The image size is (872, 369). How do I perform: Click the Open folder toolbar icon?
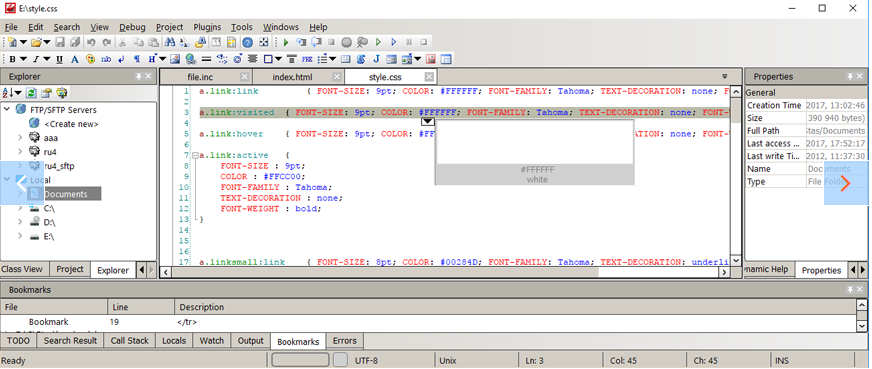click(x=36, y=42)
